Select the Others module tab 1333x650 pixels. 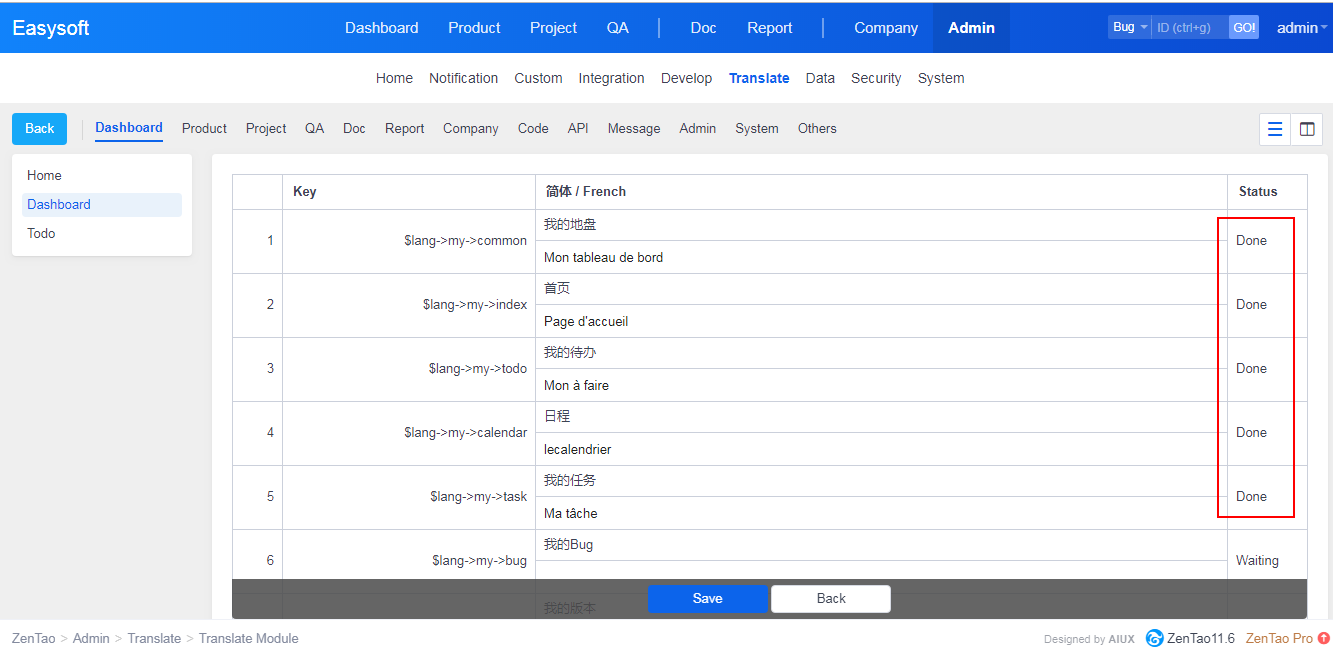point(817,129)
